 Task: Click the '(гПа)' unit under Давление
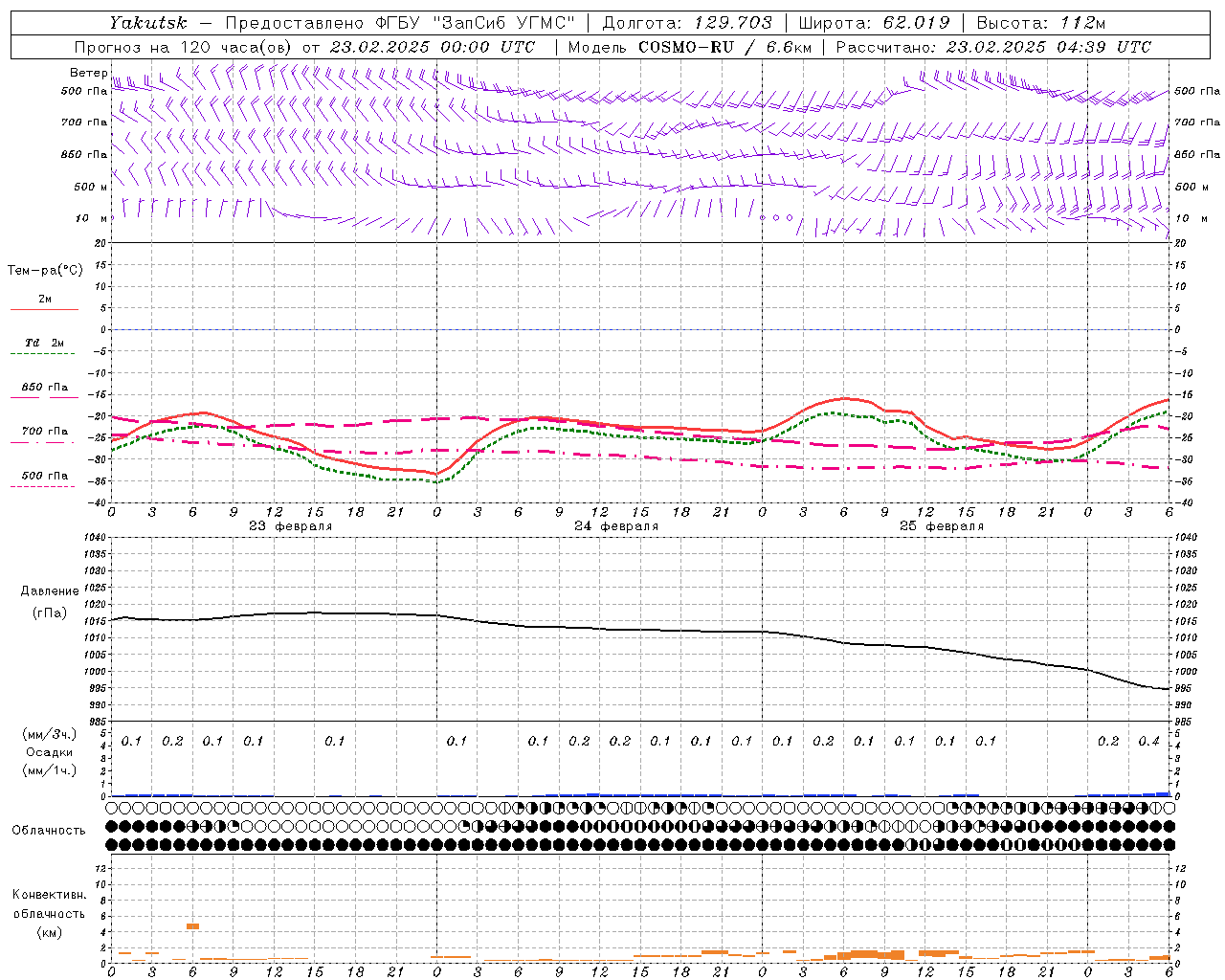click(x=50, y=612)
